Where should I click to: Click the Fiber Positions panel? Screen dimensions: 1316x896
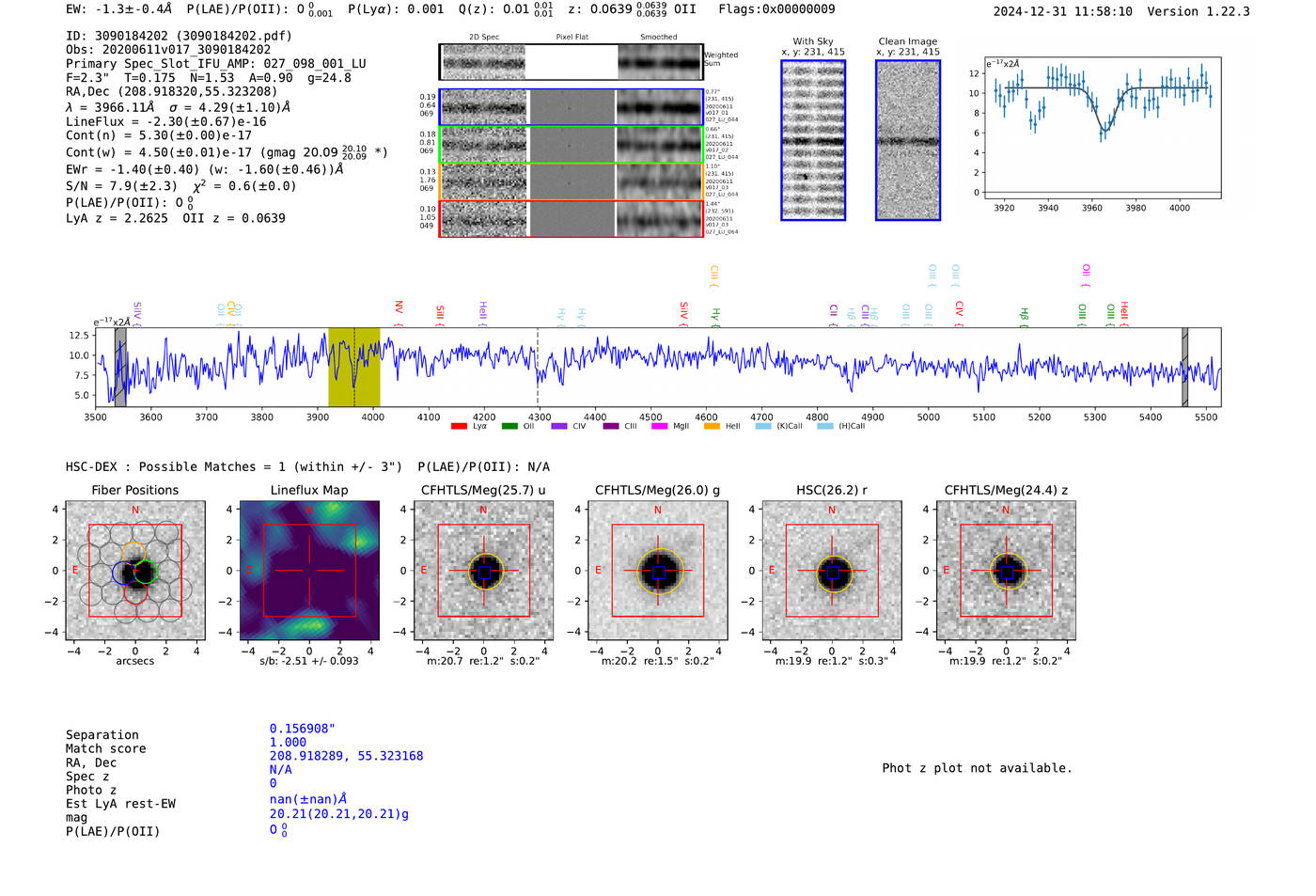pos(135,571)
